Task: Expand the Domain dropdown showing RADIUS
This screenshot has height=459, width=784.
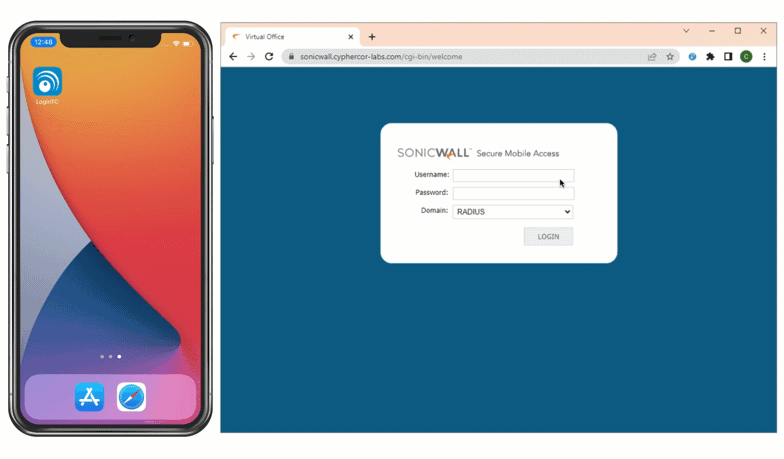Action: tap(513, 212)
